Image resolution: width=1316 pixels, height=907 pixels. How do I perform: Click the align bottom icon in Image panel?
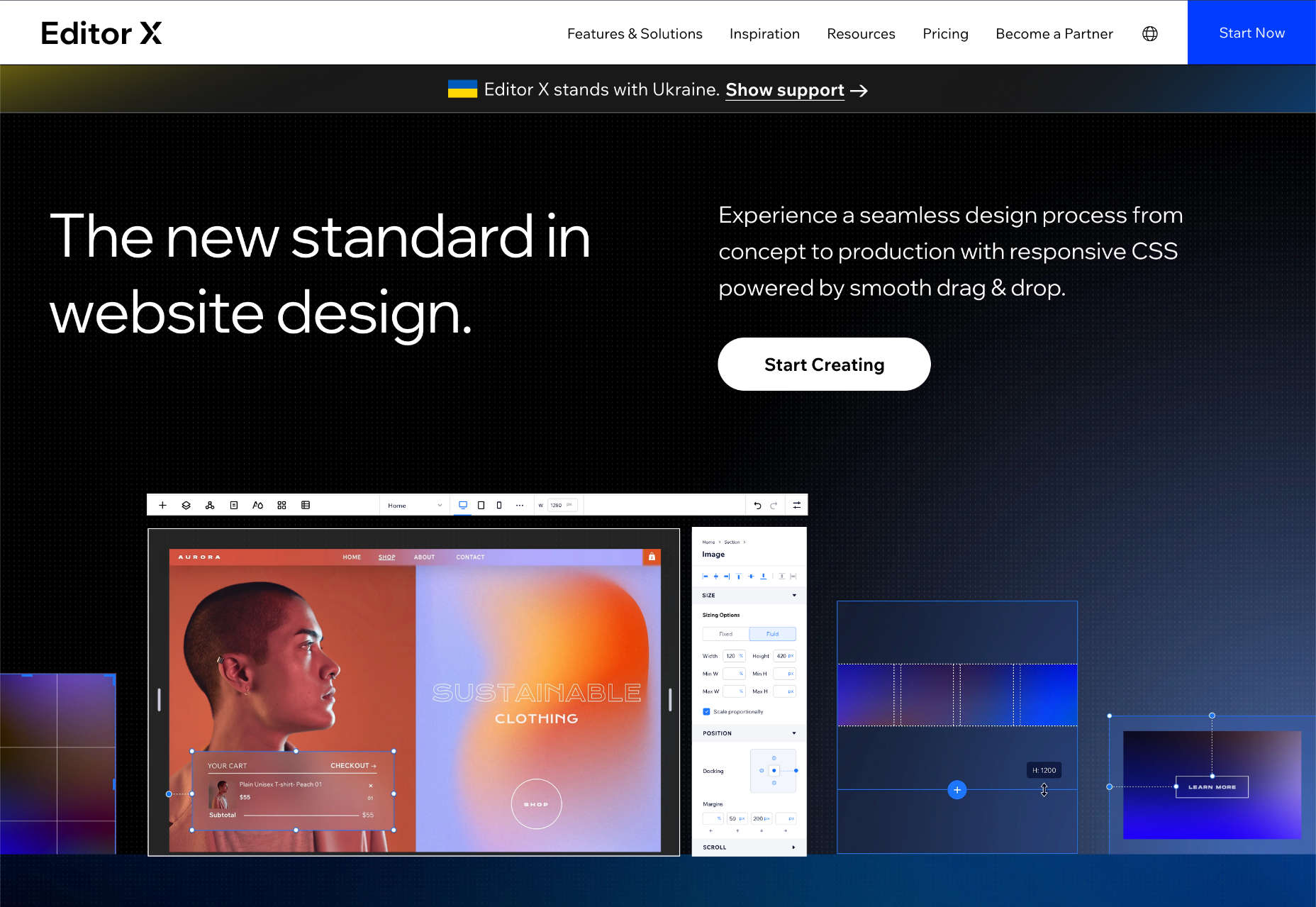click(x=763, y=577)
